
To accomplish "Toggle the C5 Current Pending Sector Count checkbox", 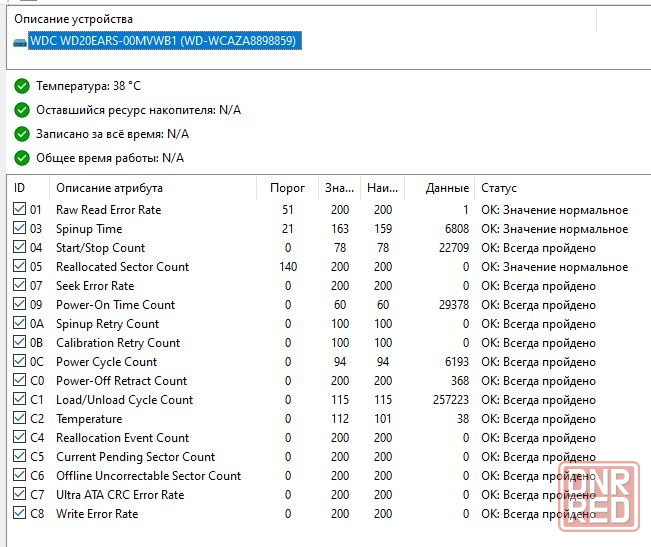I will click(x=20, y=456).
